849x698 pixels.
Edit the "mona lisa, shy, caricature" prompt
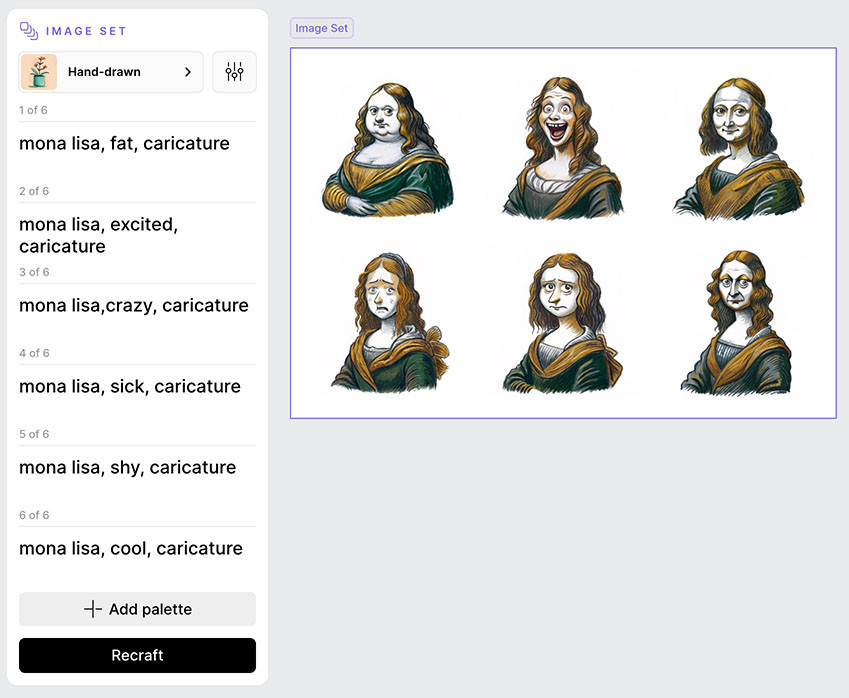tap(128, 467)
